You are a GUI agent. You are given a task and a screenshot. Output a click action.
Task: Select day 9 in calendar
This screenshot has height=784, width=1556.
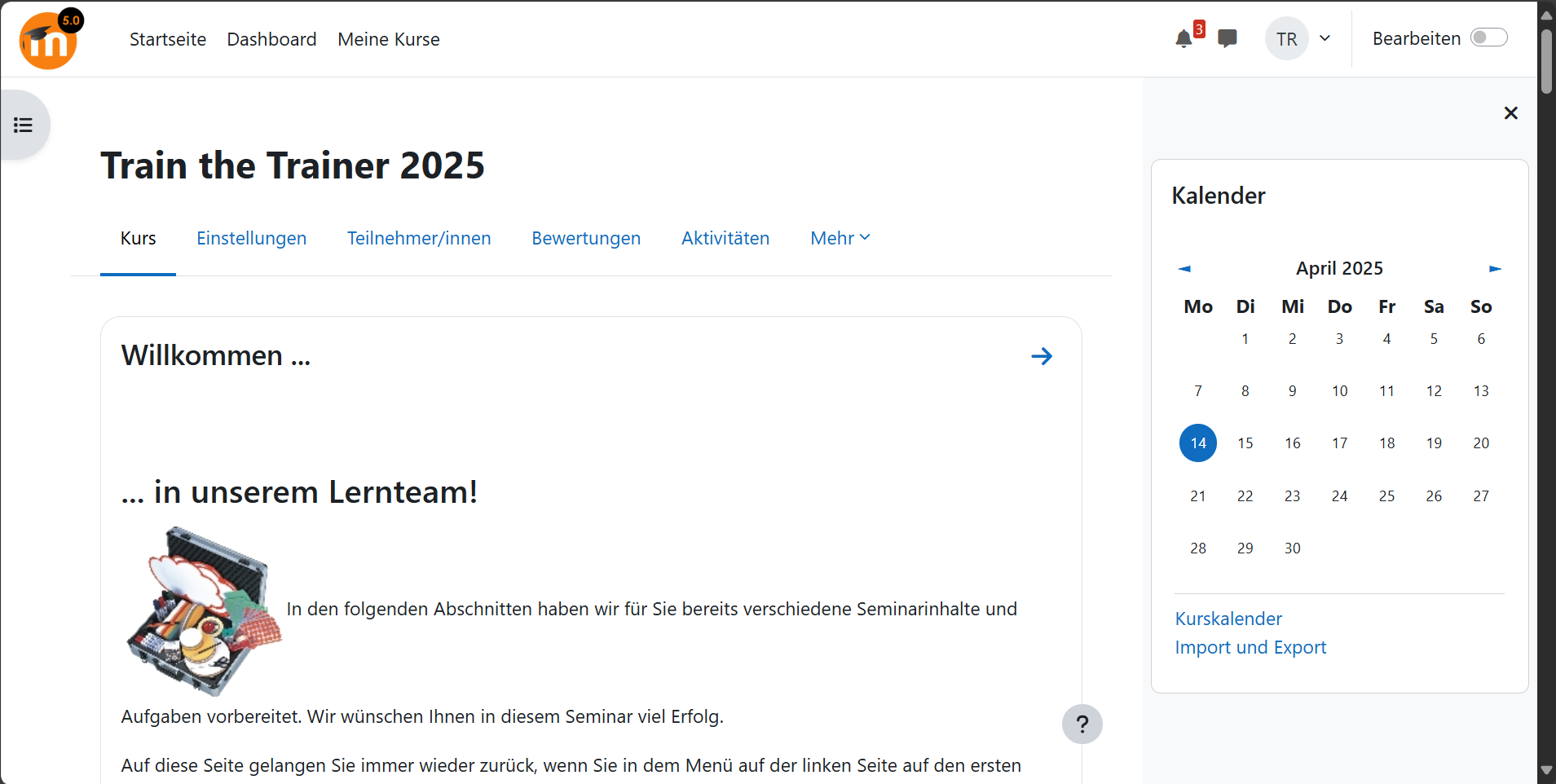click(1292, 391)
